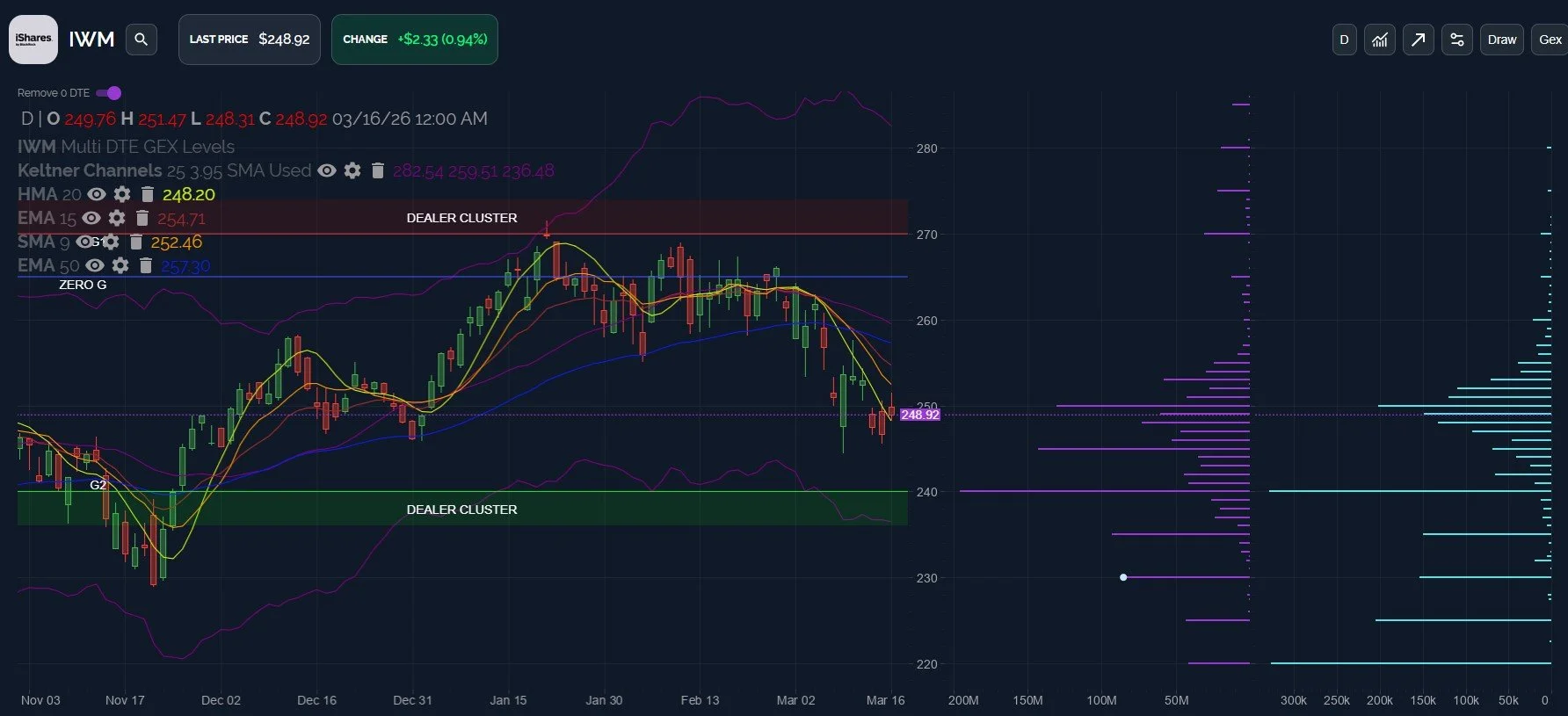Image resolution: width=1568 pixels, height=716 pixels.
Task: Click the Jan 15 date axis label
Action: click(508, 700)
